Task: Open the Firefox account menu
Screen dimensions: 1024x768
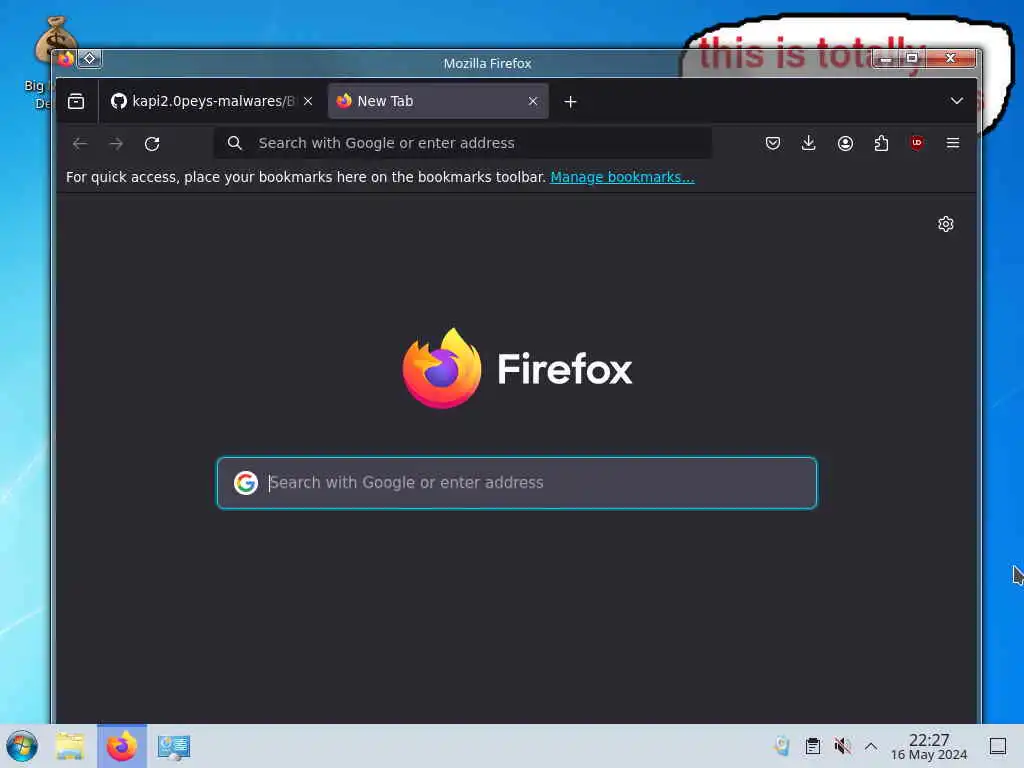Action: coord(845,143)
